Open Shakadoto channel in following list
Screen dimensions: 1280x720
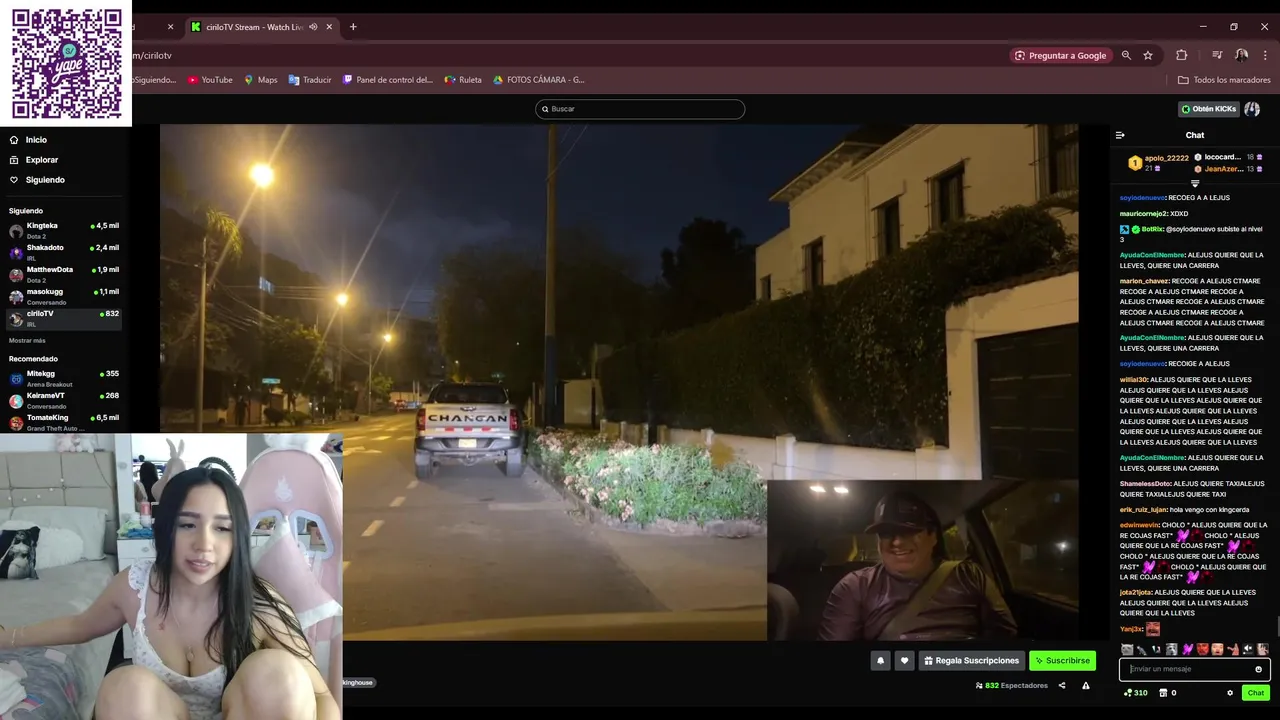coord(64,253)
